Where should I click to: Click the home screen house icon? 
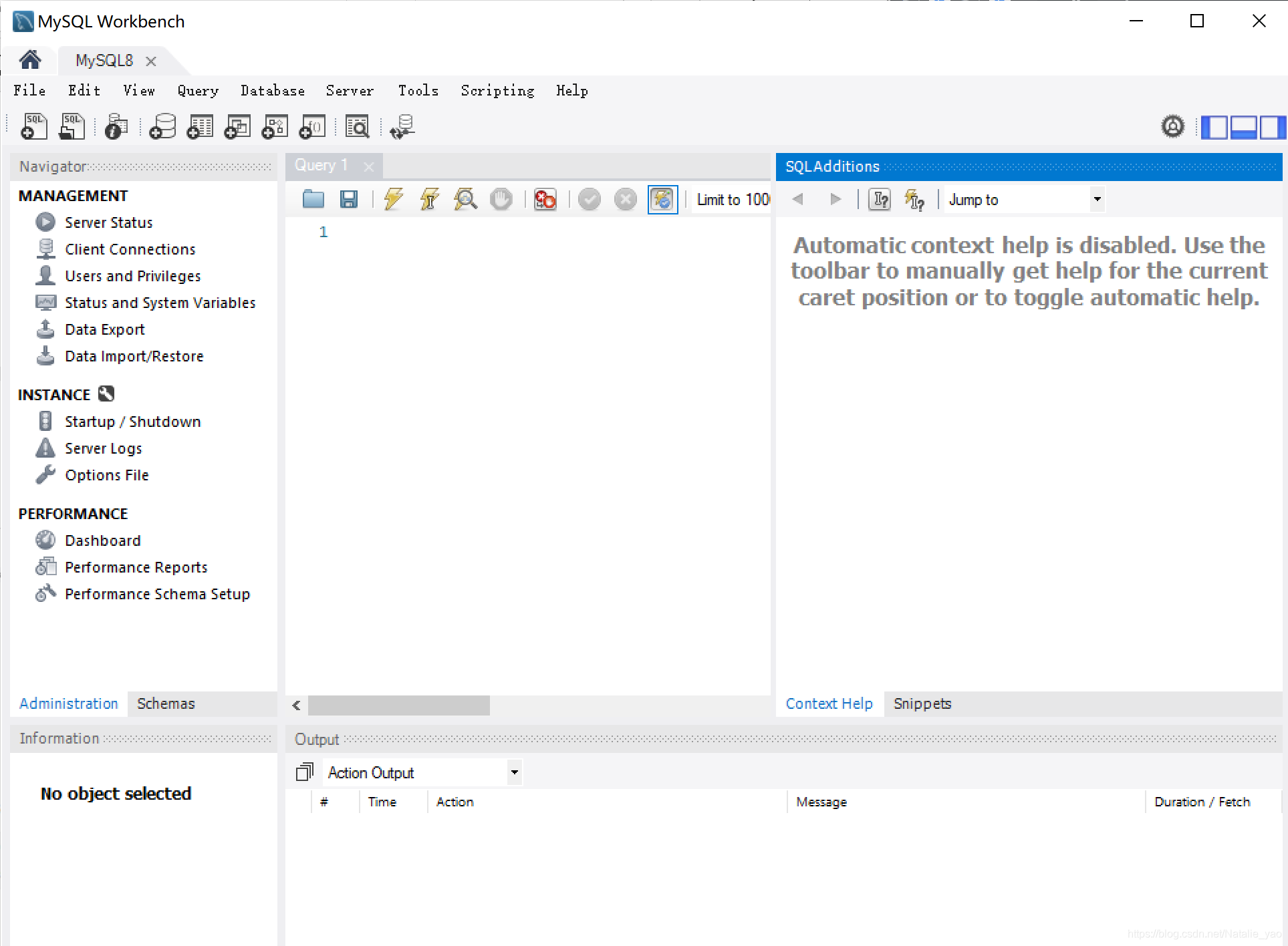point(29,60)
